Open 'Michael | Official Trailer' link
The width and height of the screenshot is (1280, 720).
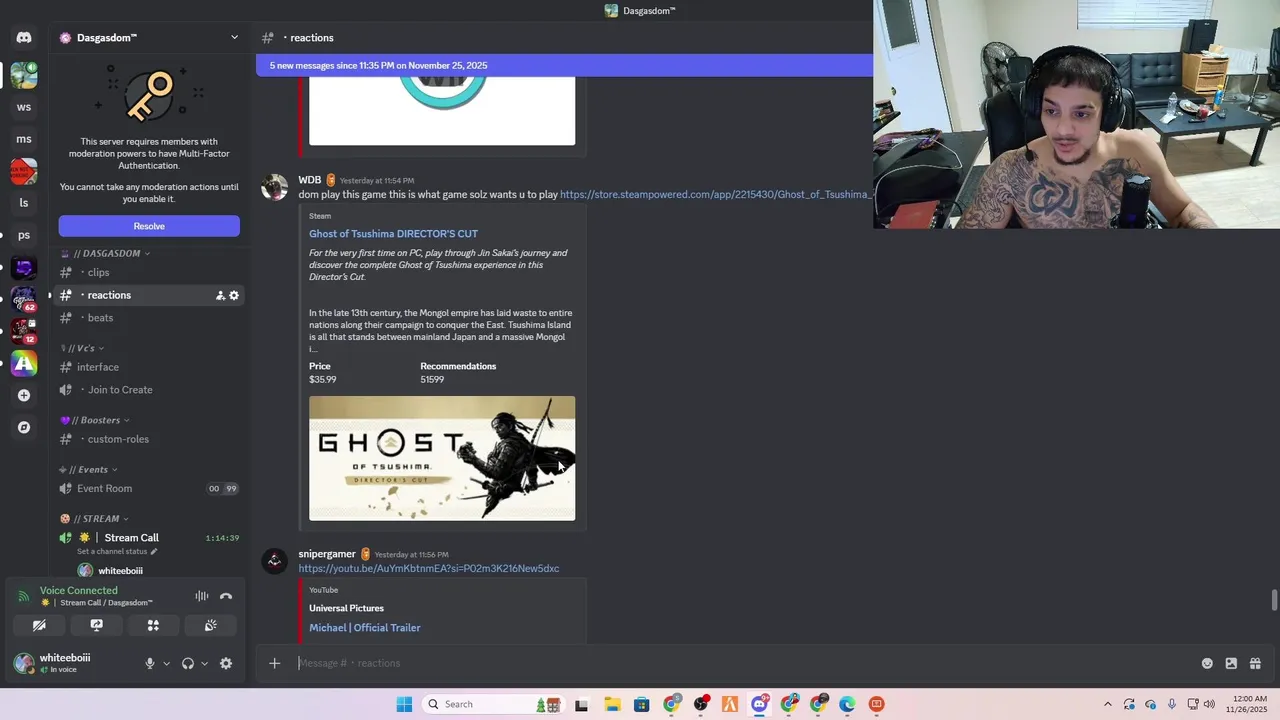(365, 628)
